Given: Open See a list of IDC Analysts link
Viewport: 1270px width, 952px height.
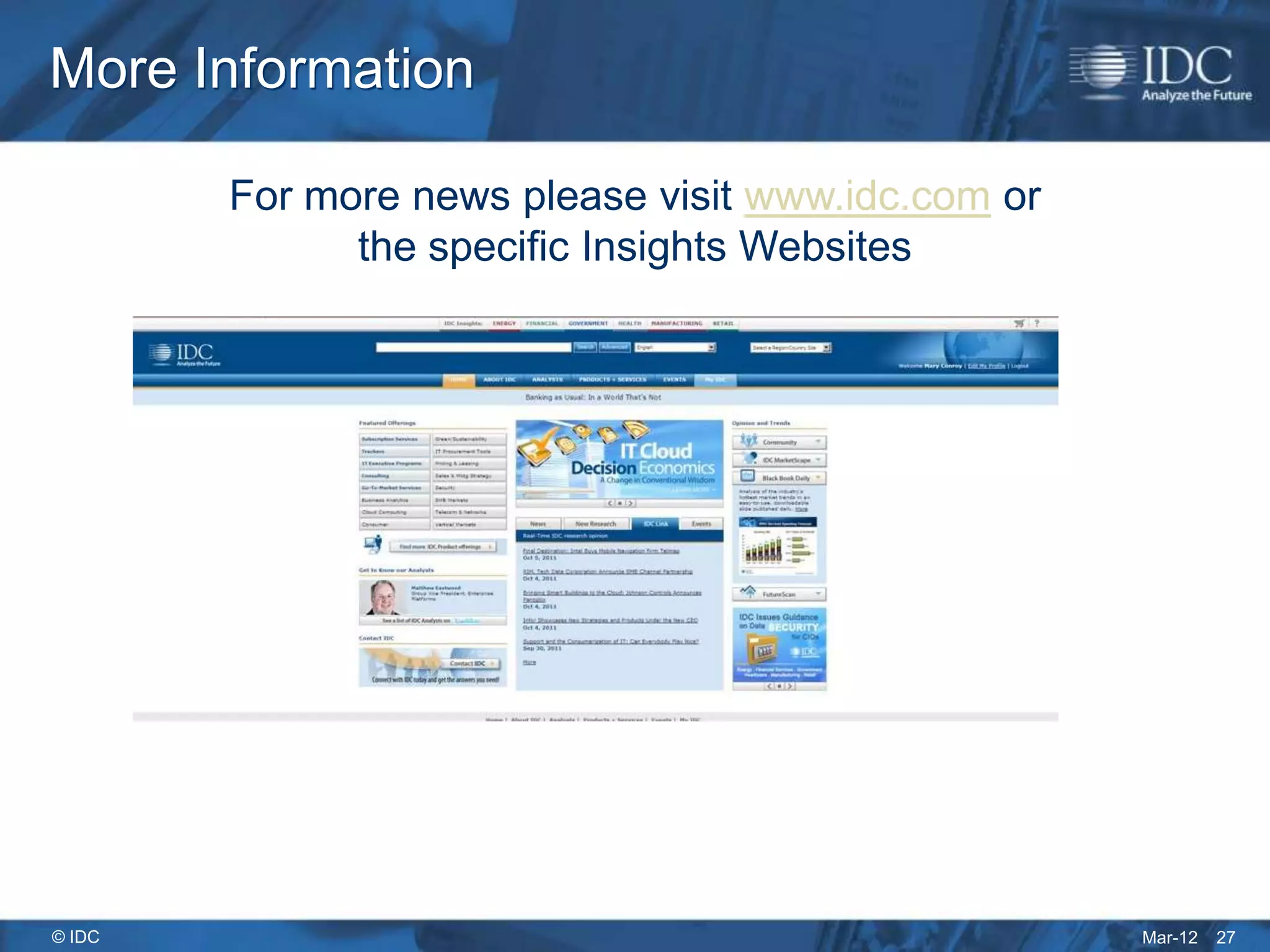Looking at the screenshot, I should (x=432, y=620).
